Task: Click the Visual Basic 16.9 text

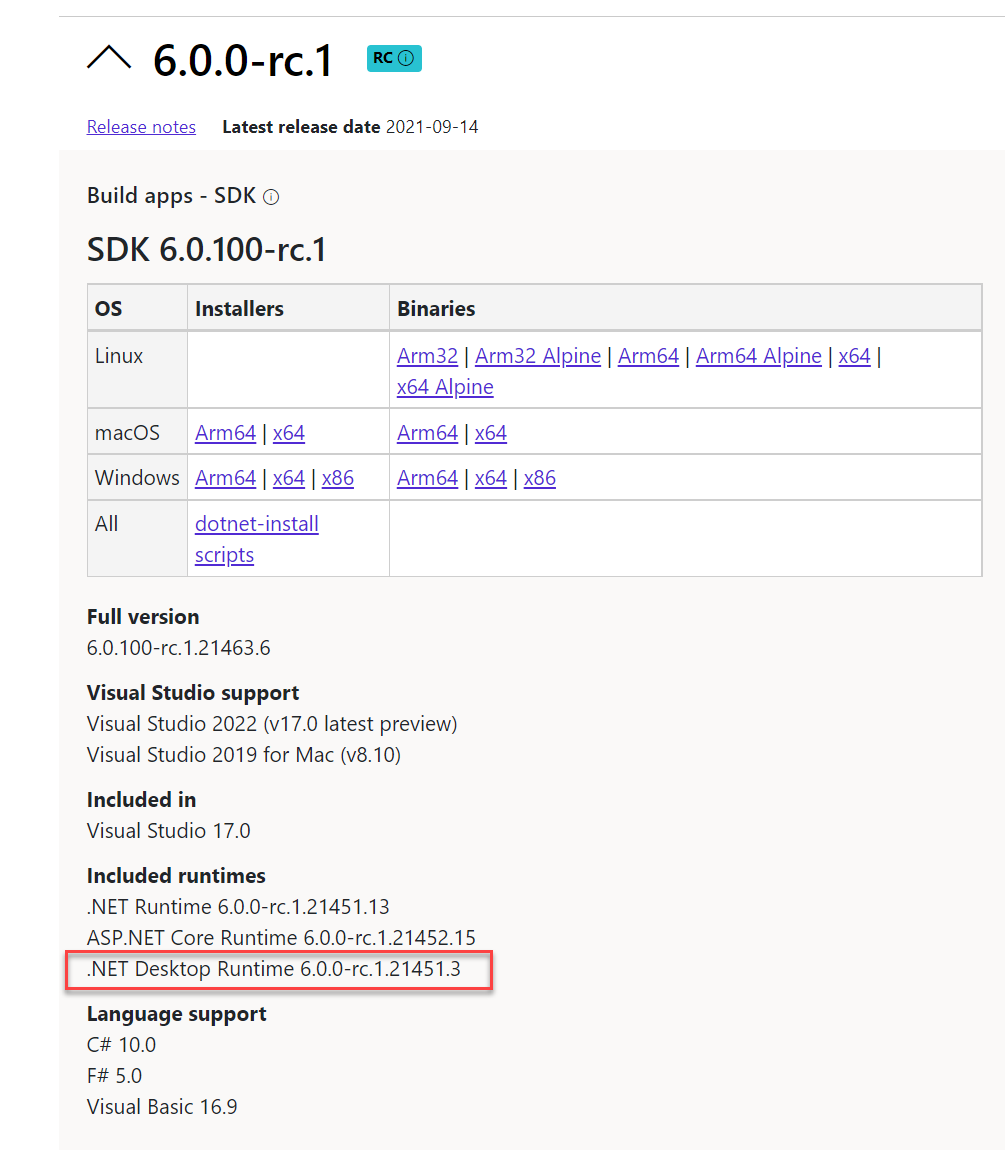Action: (x=162, y=1107)
